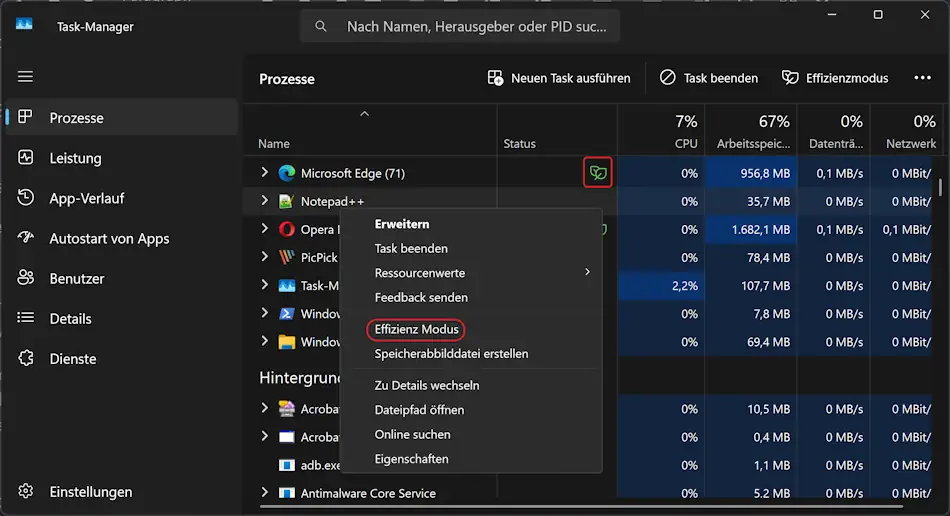Click the toolbar Effizienzmodus button
This screenshot has height=516, width=950.
835,78
